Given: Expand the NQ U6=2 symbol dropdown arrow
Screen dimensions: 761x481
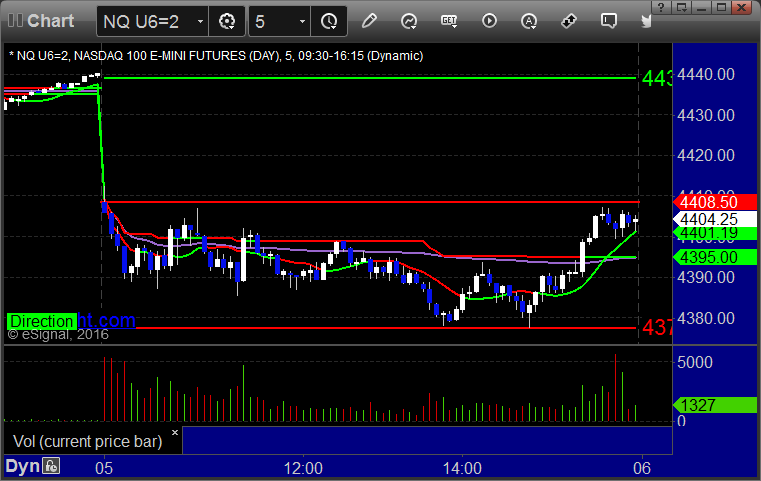Looking at the screenshot, I should [x=200, y=21].
